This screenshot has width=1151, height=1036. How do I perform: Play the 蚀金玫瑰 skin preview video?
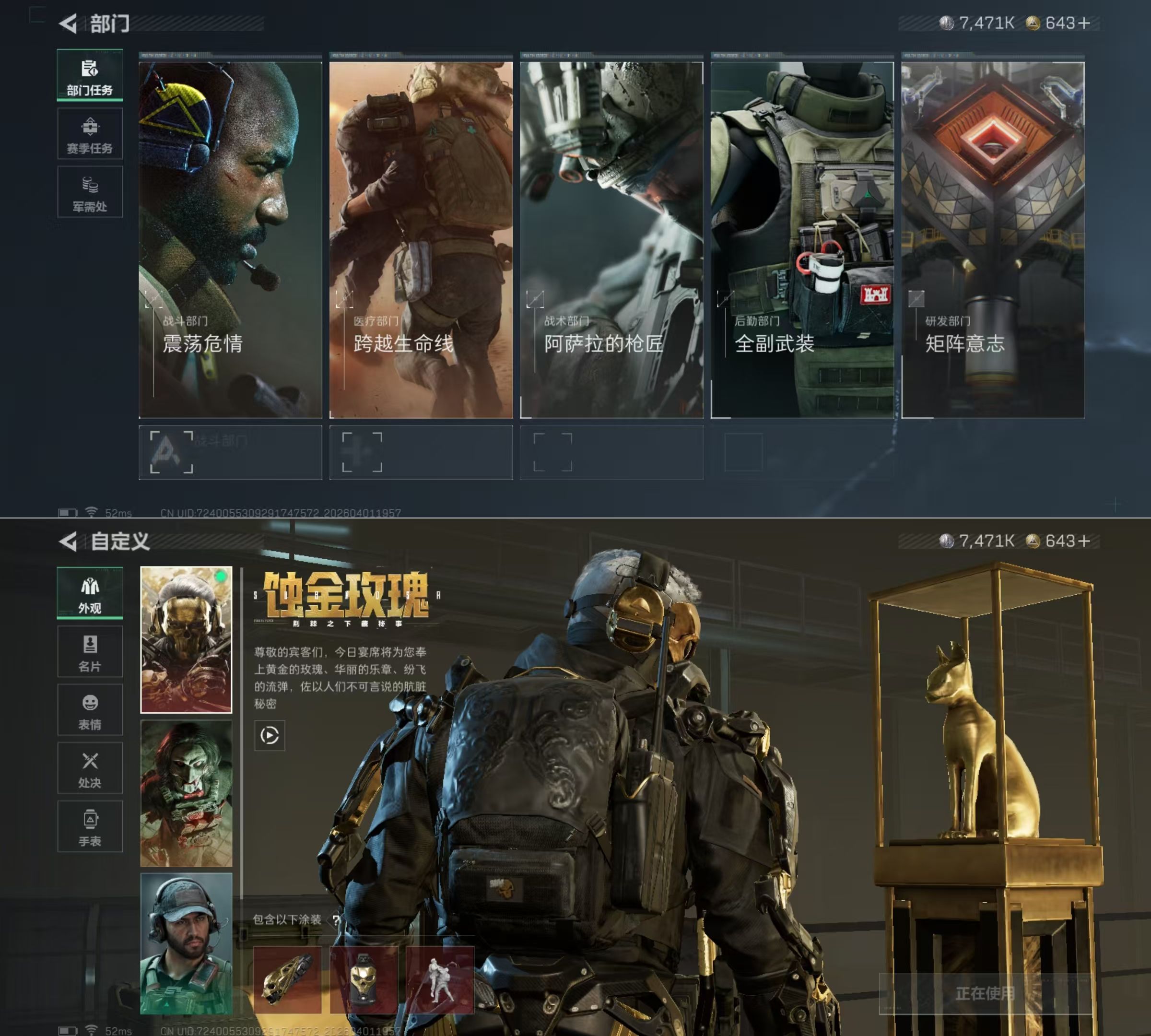[269, 735]
